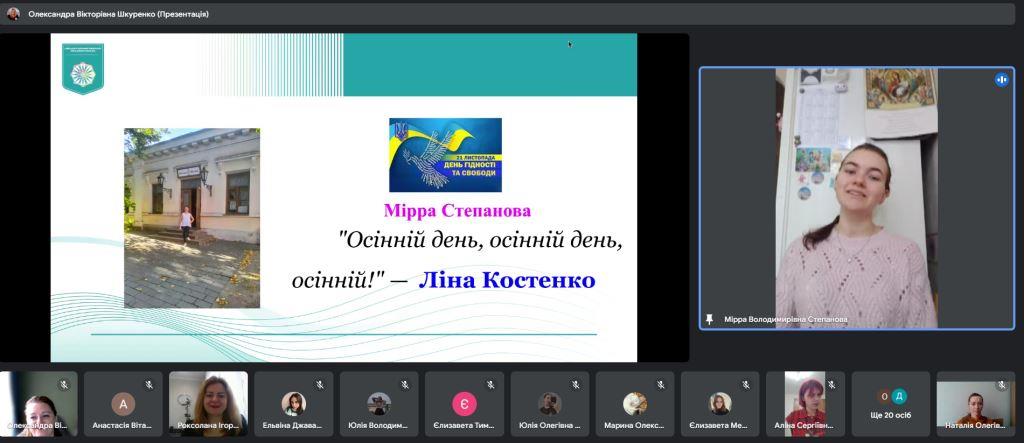1024x443 pixels.
Task: Click the presenter name Олександра Вікторівна Шкуренко
Action: [x=118, y=14]
